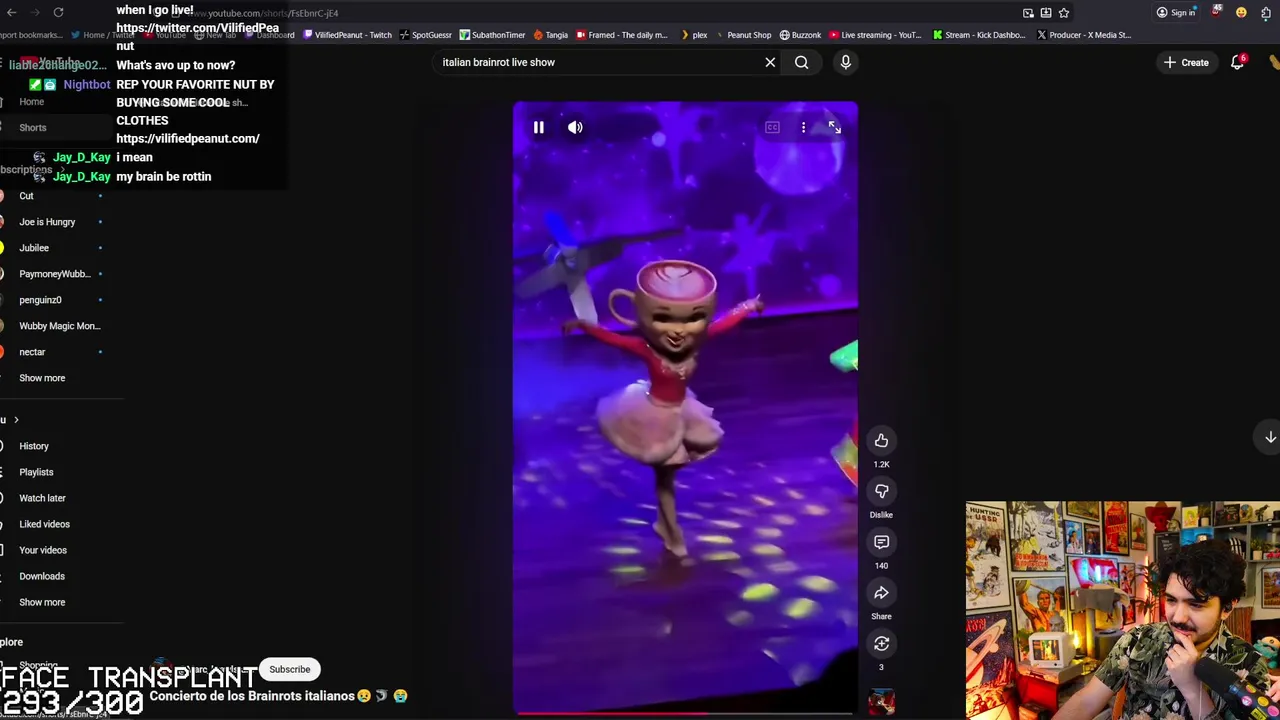Open the nectar subscription
Viewport: 1280px width, 720px height.
(32, 352)
